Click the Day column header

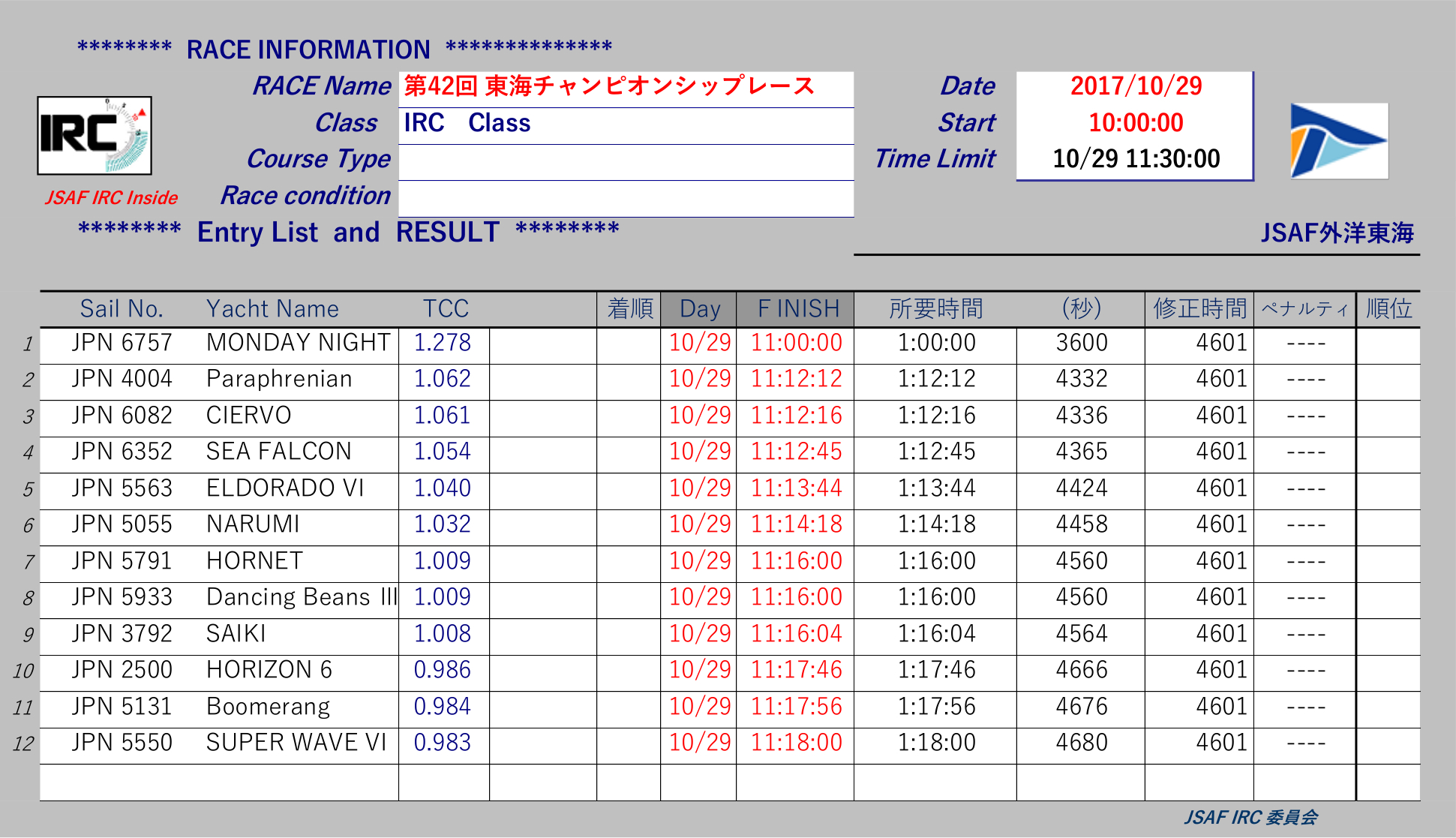699,309
